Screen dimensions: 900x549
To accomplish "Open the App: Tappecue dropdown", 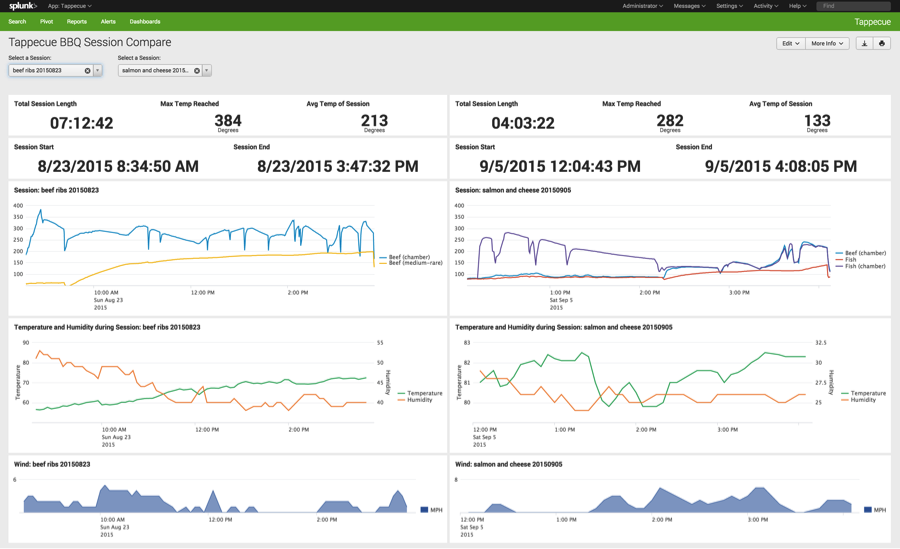I will tap(69, 6).
